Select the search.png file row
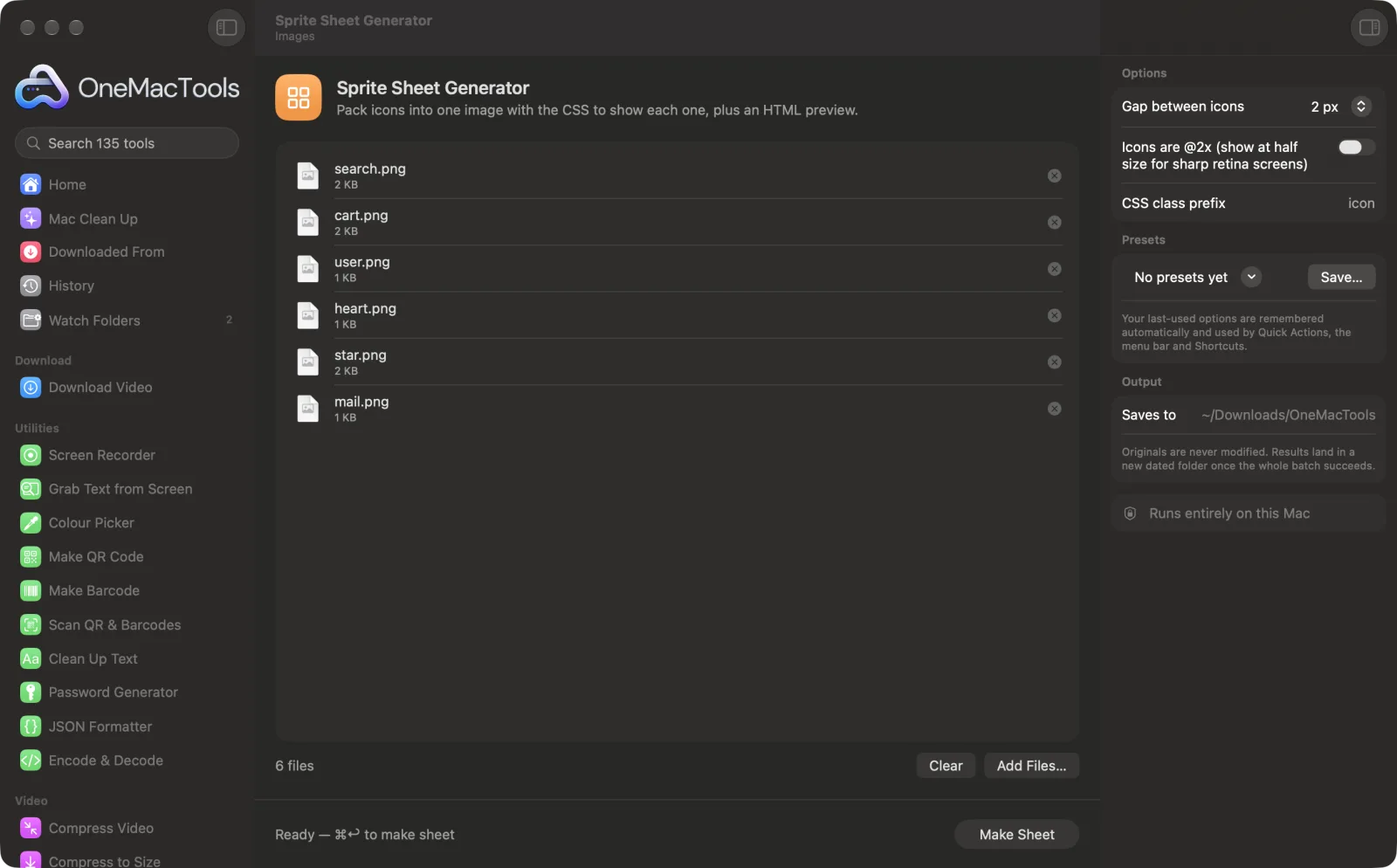This screenshot has height=868, width=1397. (678, 176)
